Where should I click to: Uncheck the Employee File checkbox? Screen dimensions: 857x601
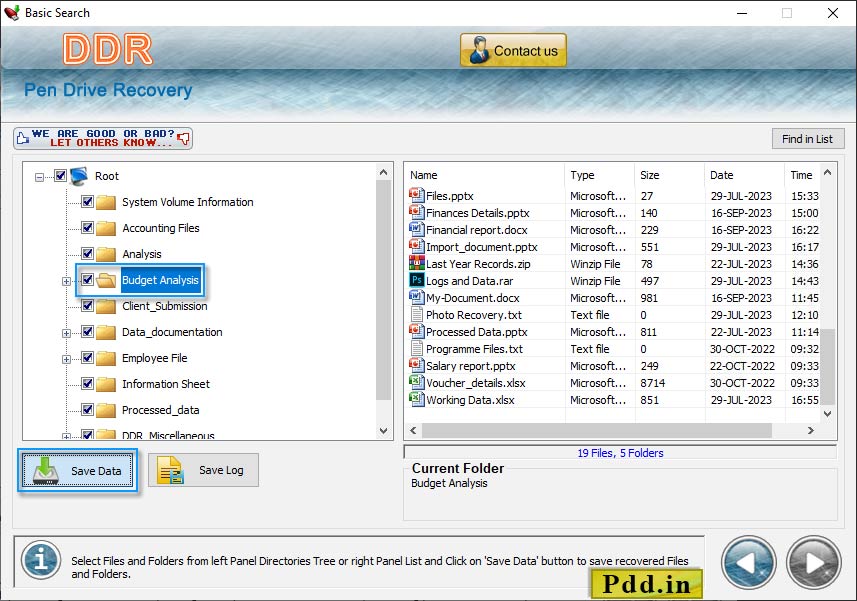coord(87,357)
